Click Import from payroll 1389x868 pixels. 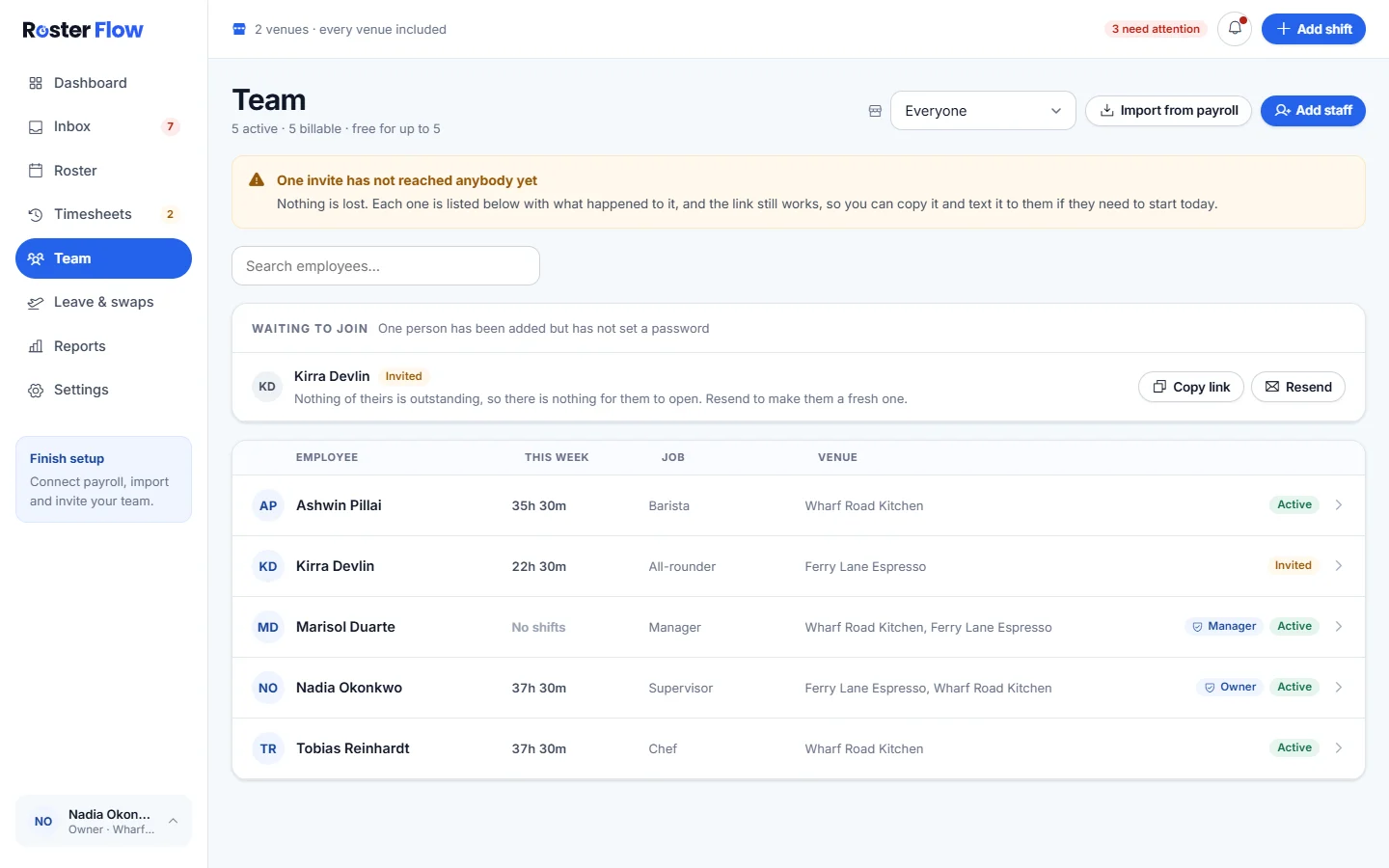point(1169,111)
